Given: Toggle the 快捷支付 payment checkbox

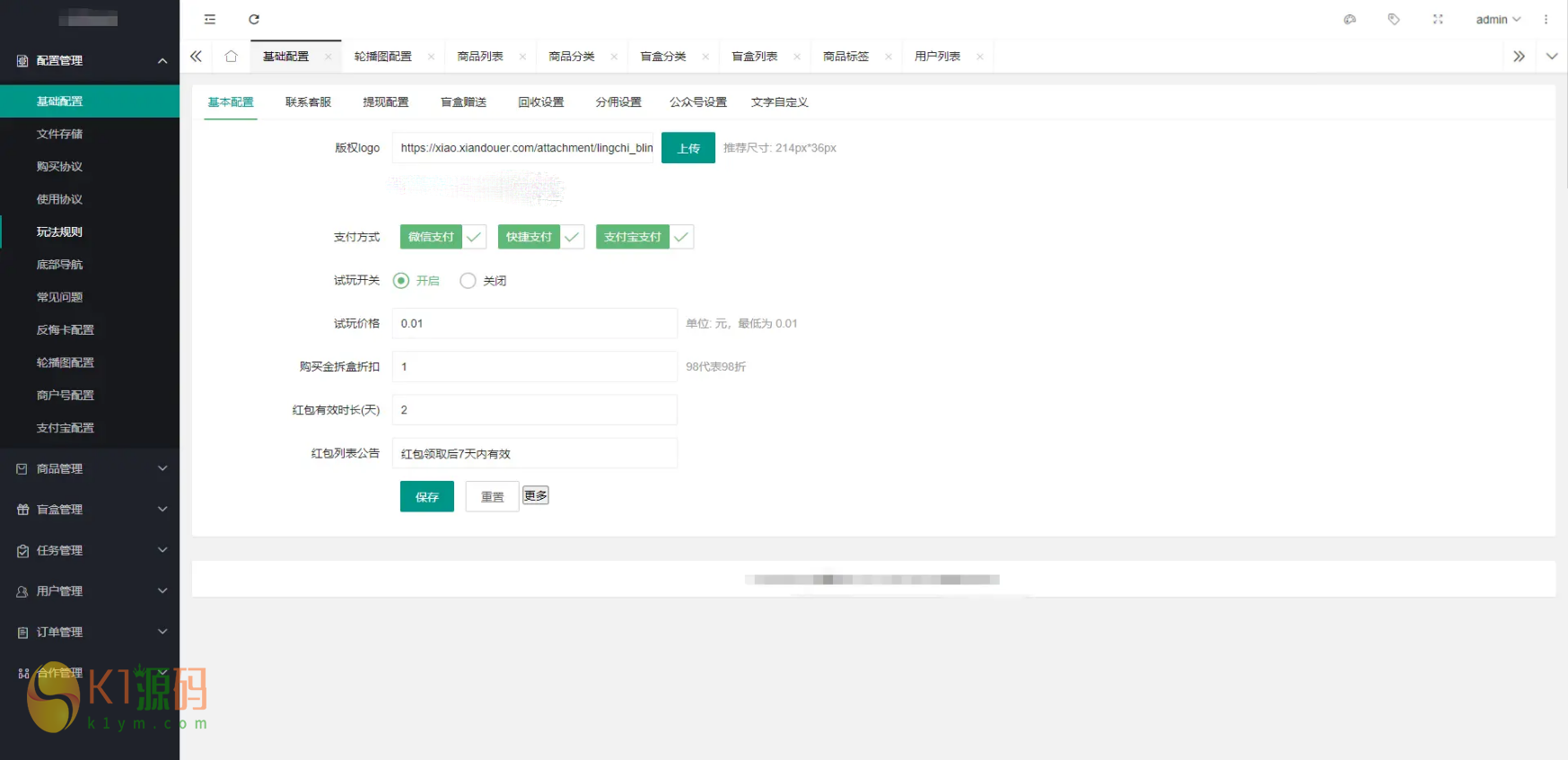Looking at the screenshot, I should click(x=541, y=237).
